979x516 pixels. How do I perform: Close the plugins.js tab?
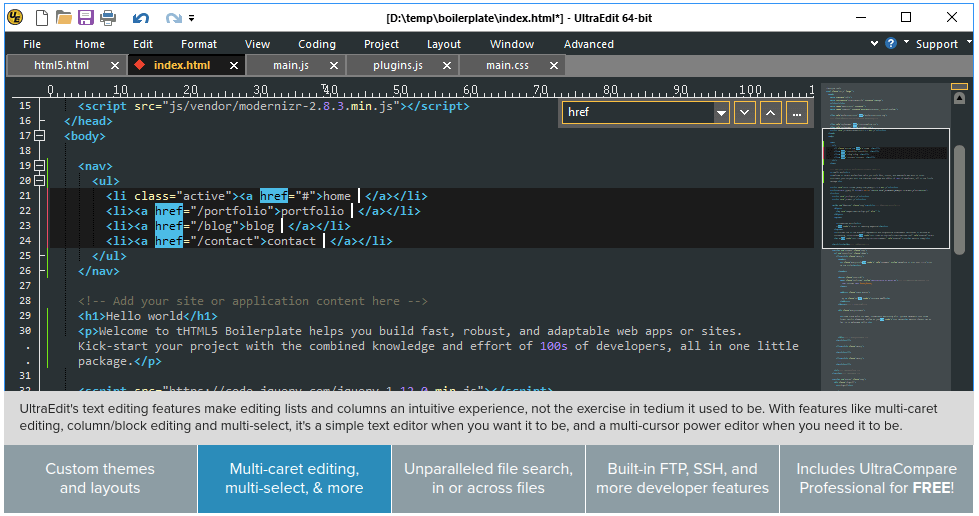[447, 66]
